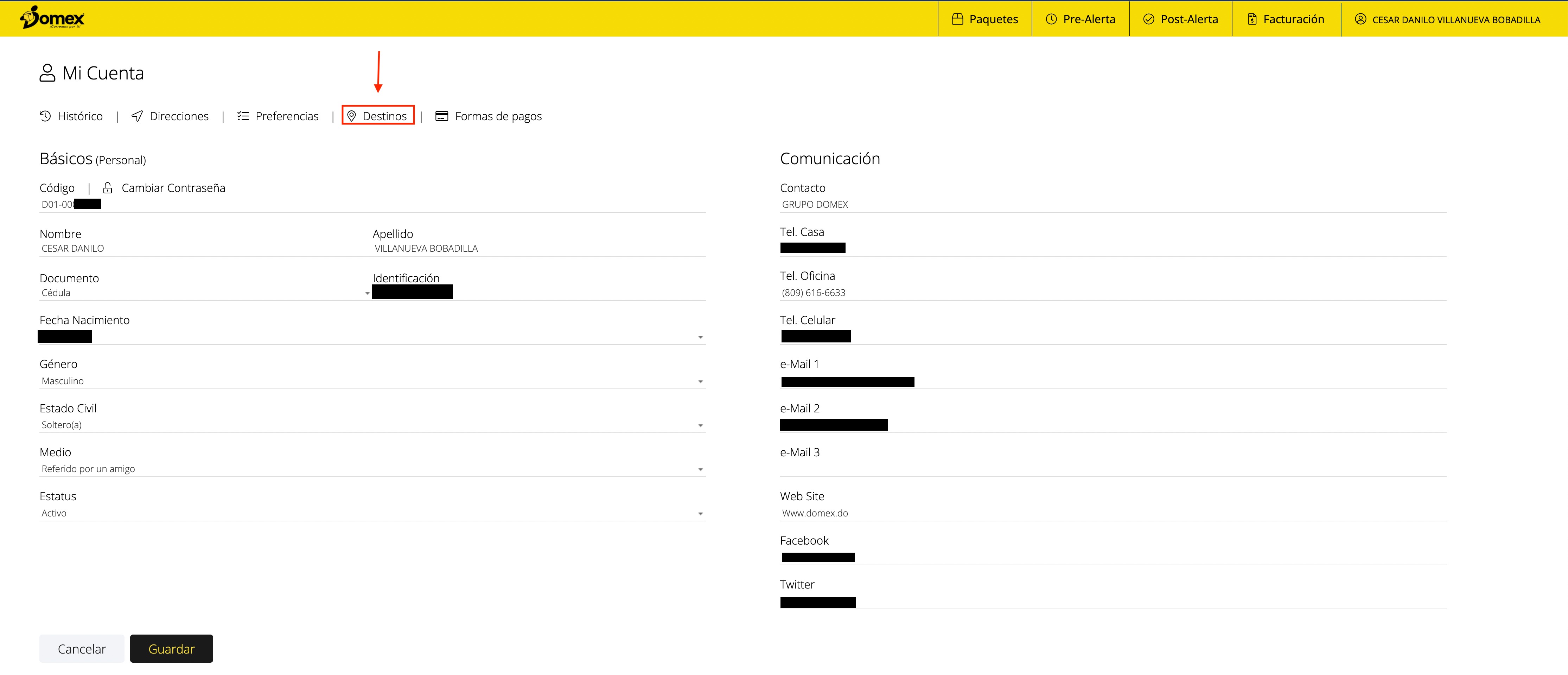Click the Paquetes box icon
The height and width of the screenshot is (675, 1568).
tap(957, 19)
